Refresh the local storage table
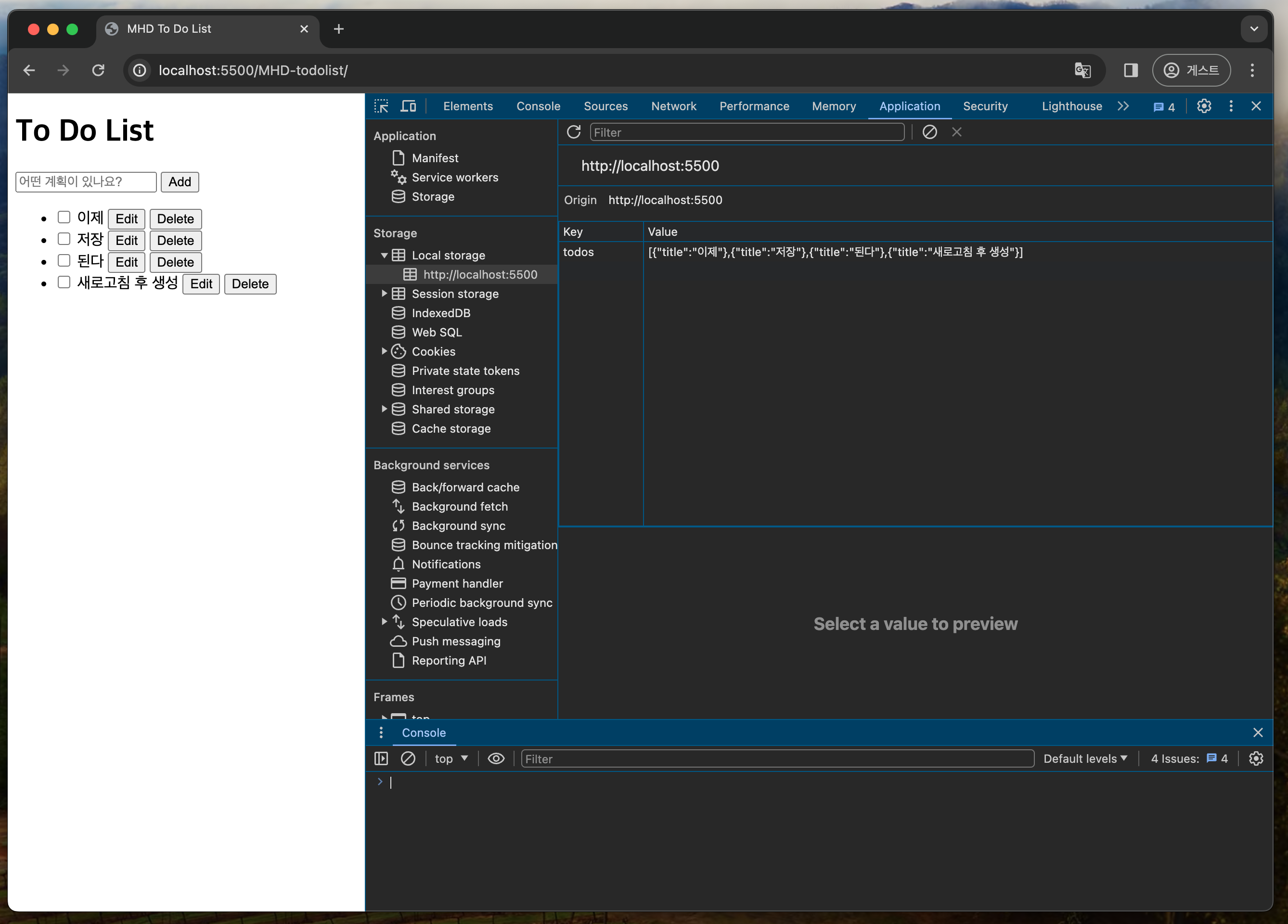This screenshot has width=1288, height=924. [x=574, y=132]
